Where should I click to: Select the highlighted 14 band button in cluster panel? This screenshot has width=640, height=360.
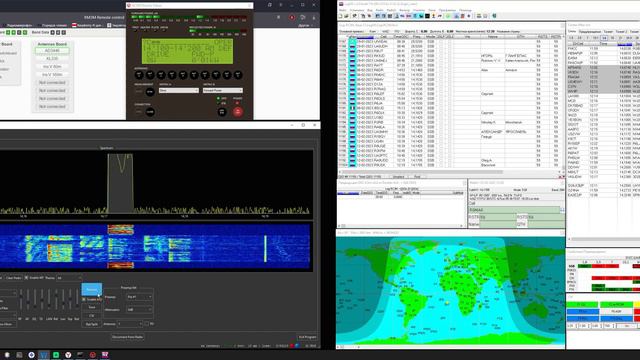(604, 38)
